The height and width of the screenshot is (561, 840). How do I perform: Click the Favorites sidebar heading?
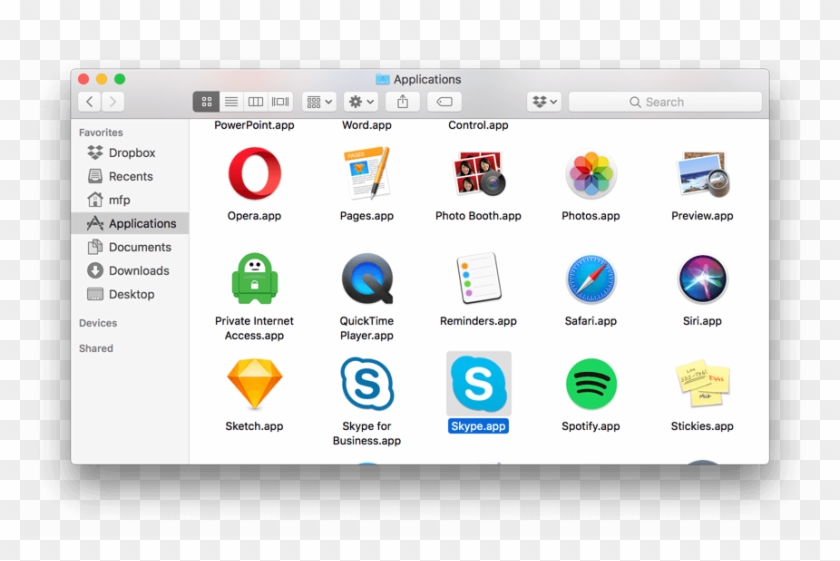pyautogui.click(x=101, y=132)
